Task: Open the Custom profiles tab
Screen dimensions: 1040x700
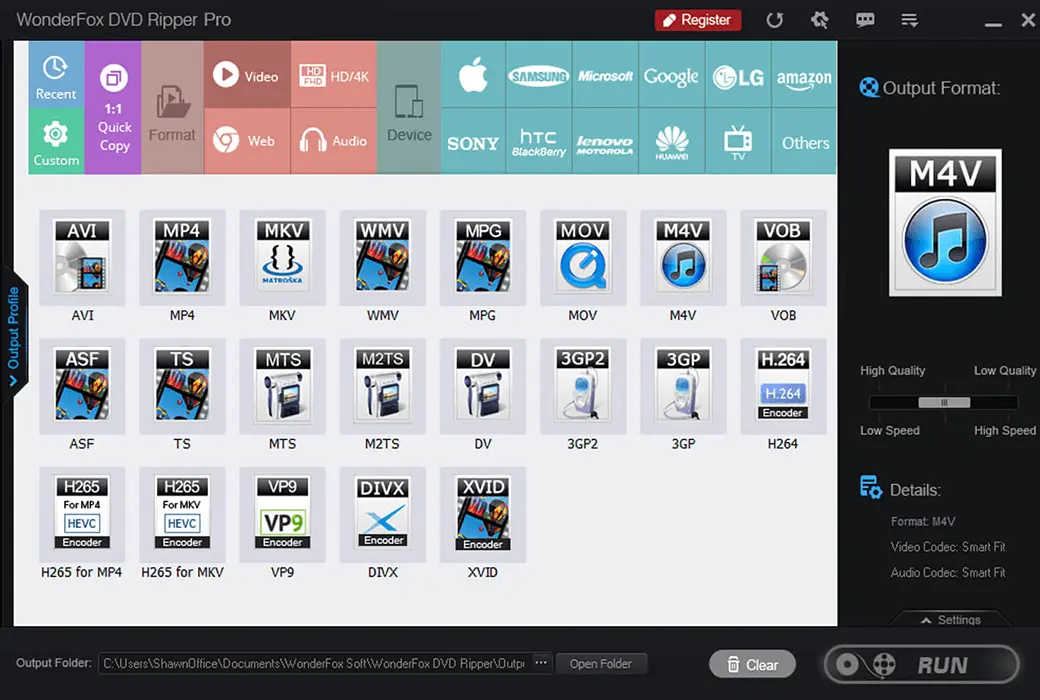Action: tap(56, 141)
